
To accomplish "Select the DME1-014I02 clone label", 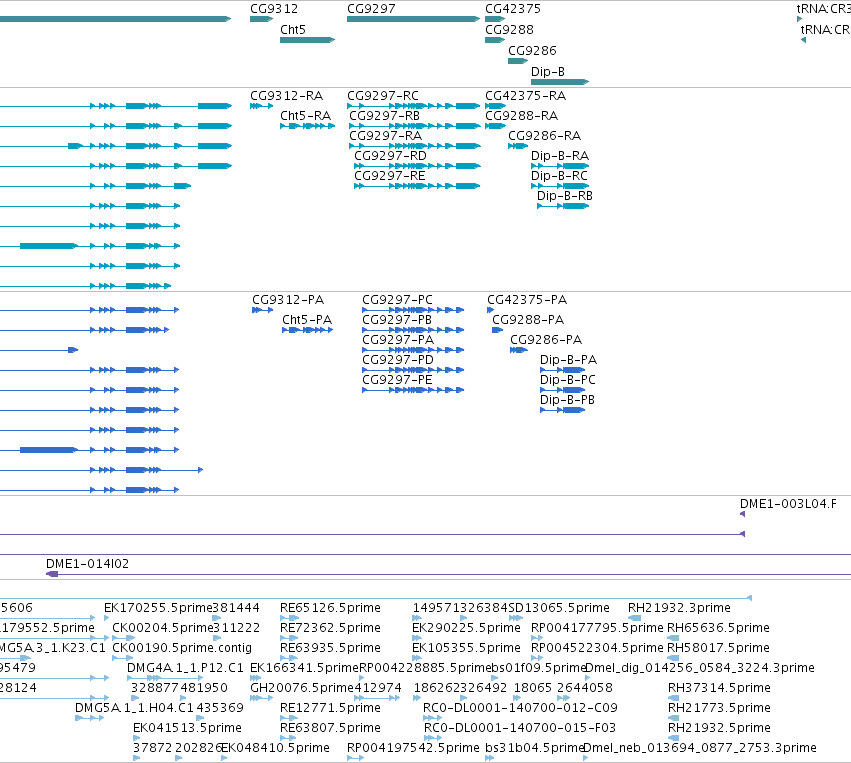I will (87, 564).
